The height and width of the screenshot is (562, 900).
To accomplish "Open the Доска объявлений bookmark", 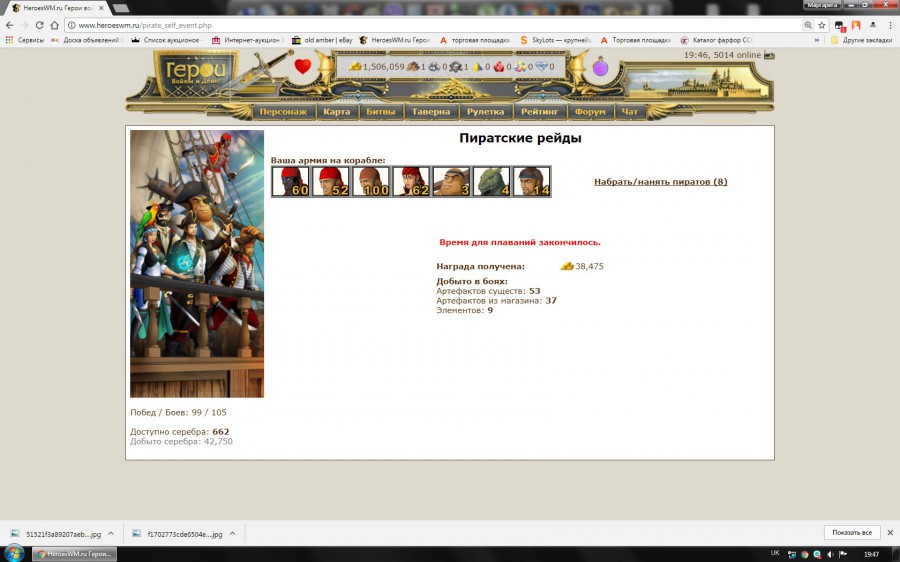I will (87, 40).
